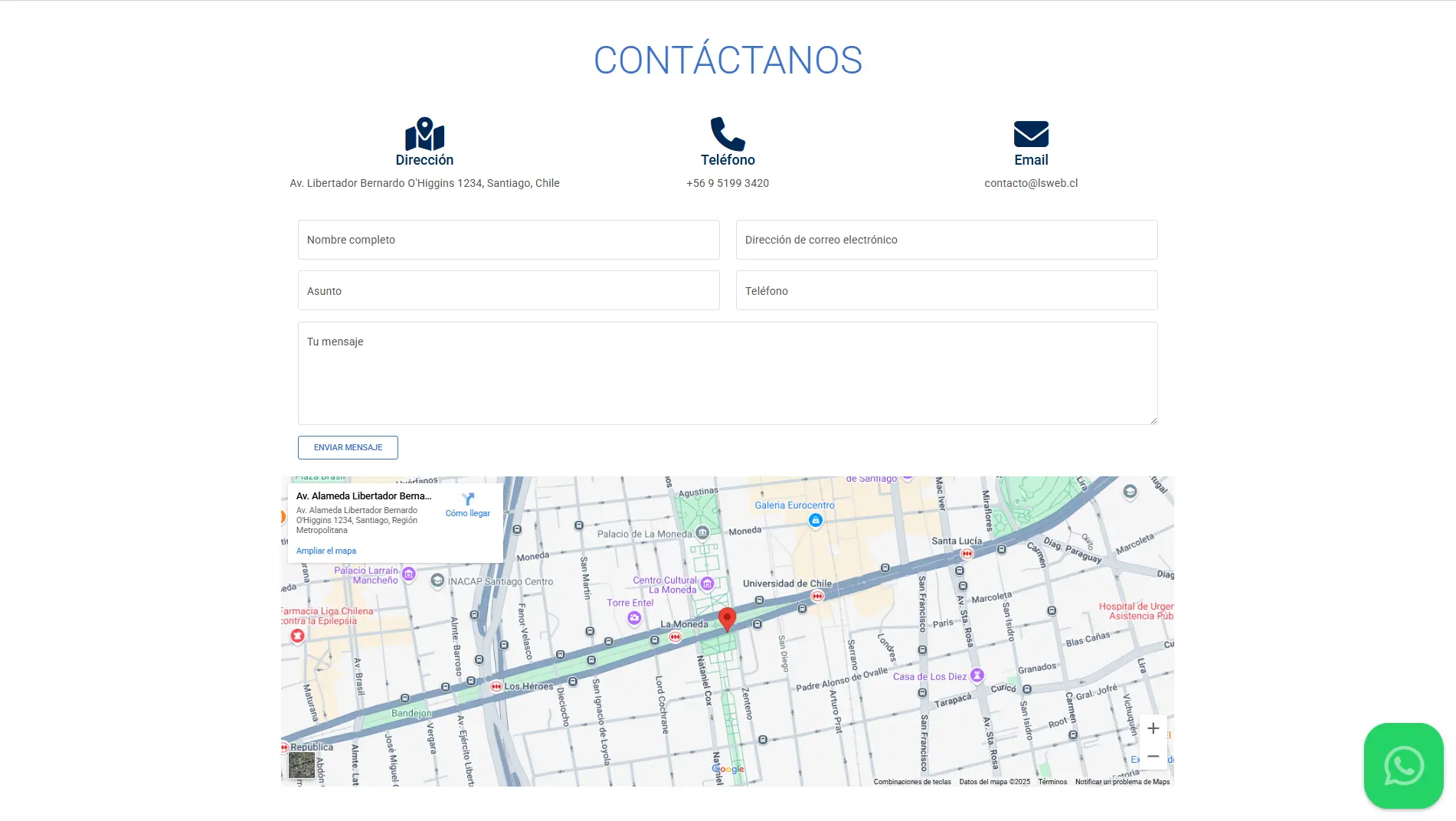Click the Email envelope icon

pos(1030,134)
